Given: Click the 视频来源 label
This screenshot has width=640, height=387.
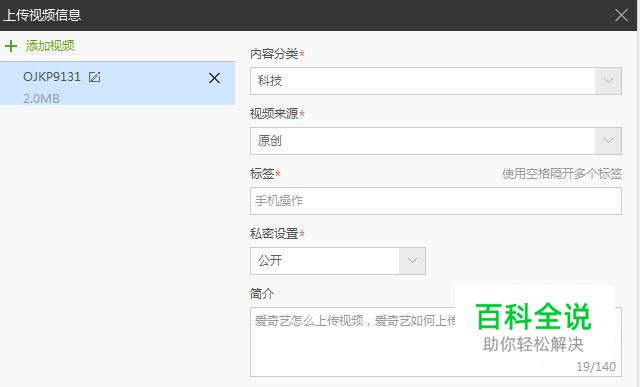Looking at the screenshot, I should pyautogui.click(x=274, y=114).
